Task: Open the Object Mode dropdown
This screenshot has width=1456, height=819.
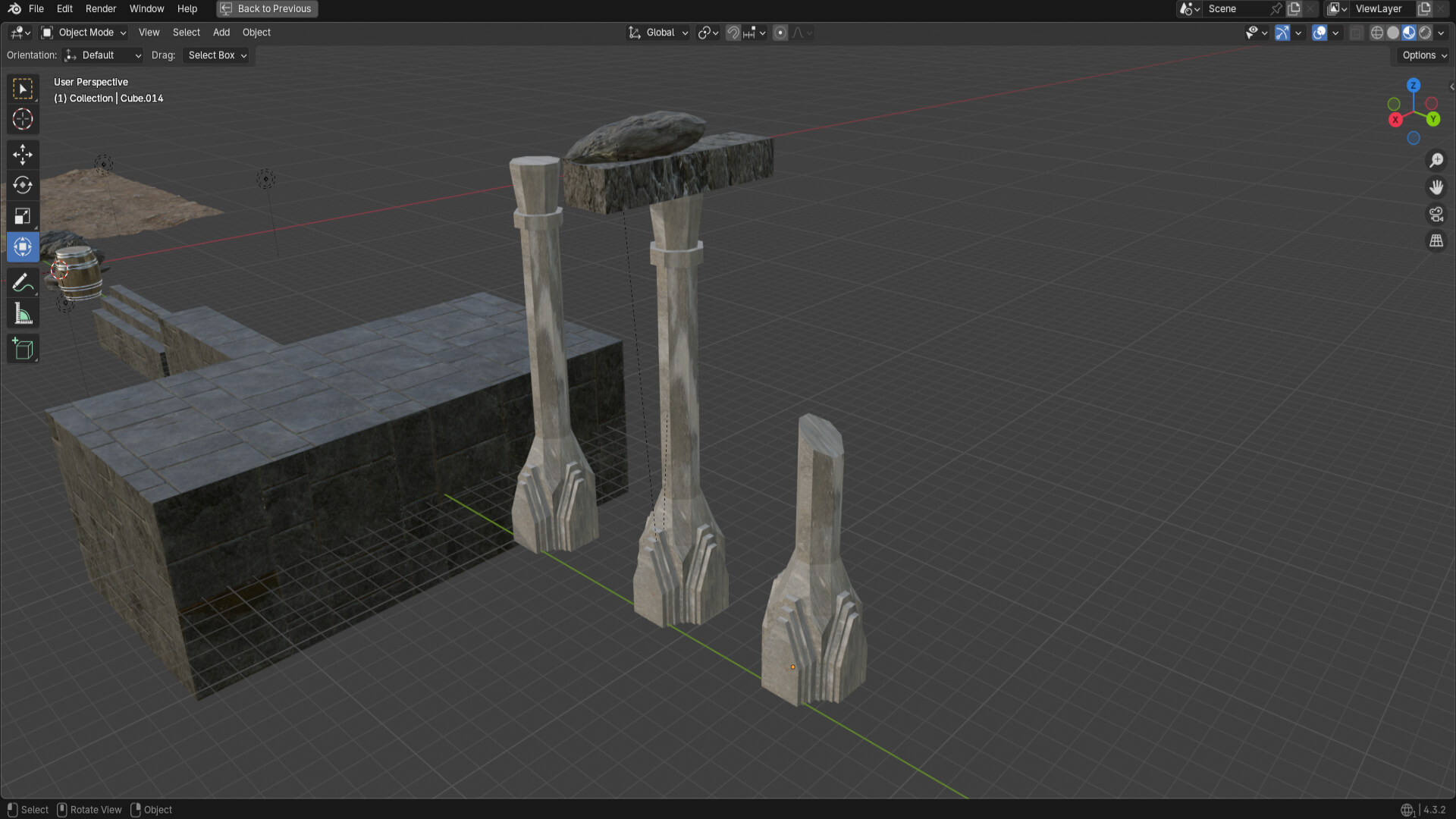Action: [x=84, y=33]
